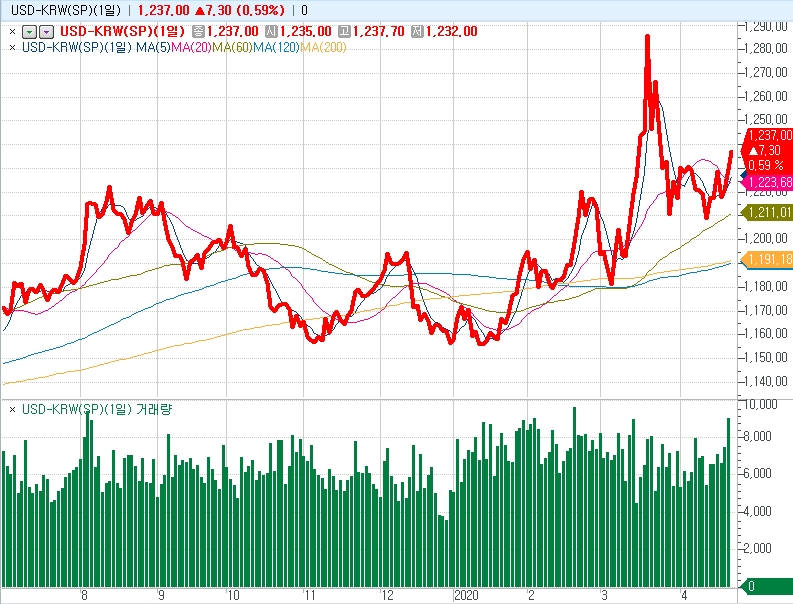Click the 종 closing price value 1,237.00
This screenshot has width=793, height=604.
[x=231, y=32]
